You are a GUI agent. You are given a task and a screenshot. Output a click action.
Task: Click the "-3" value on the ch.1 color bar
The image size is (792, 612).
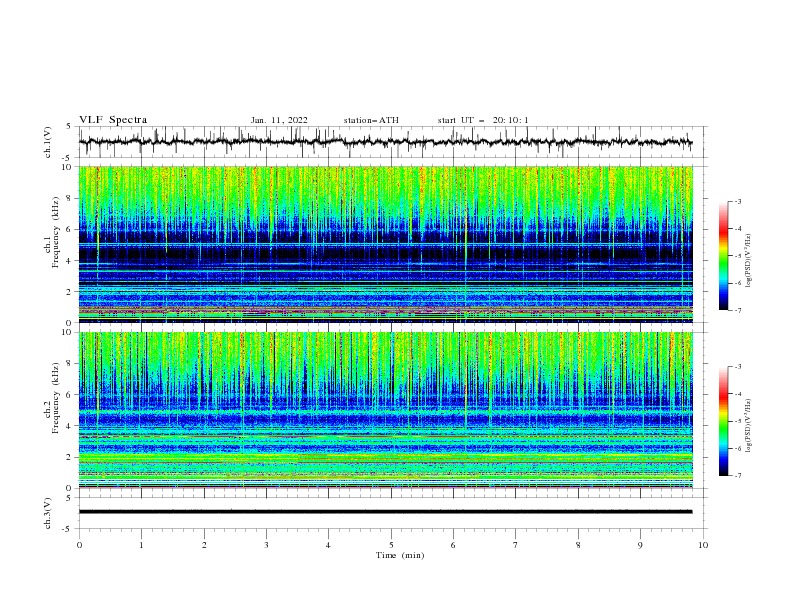pyautogui.click(x=738, y=201)
